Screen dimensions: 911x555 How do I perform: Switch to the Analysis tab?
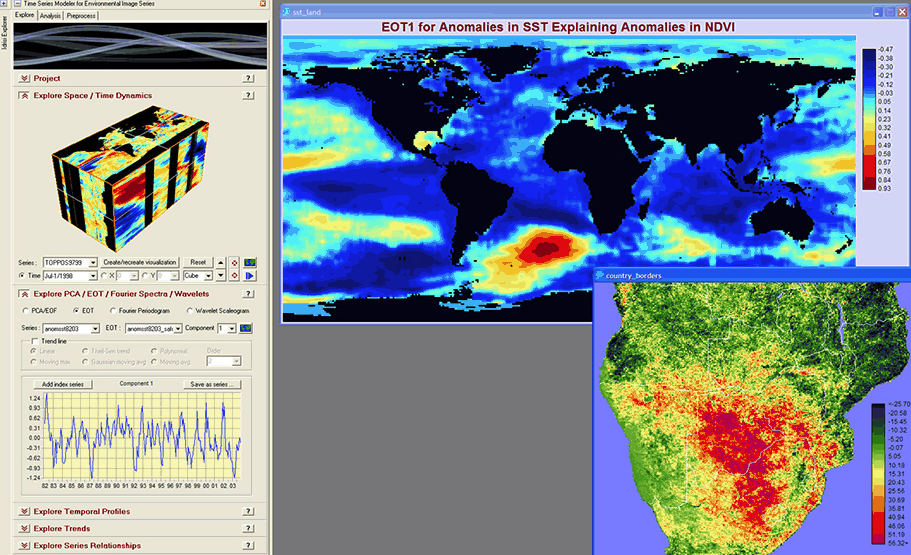pyautogui.click(x=51, y=16)
